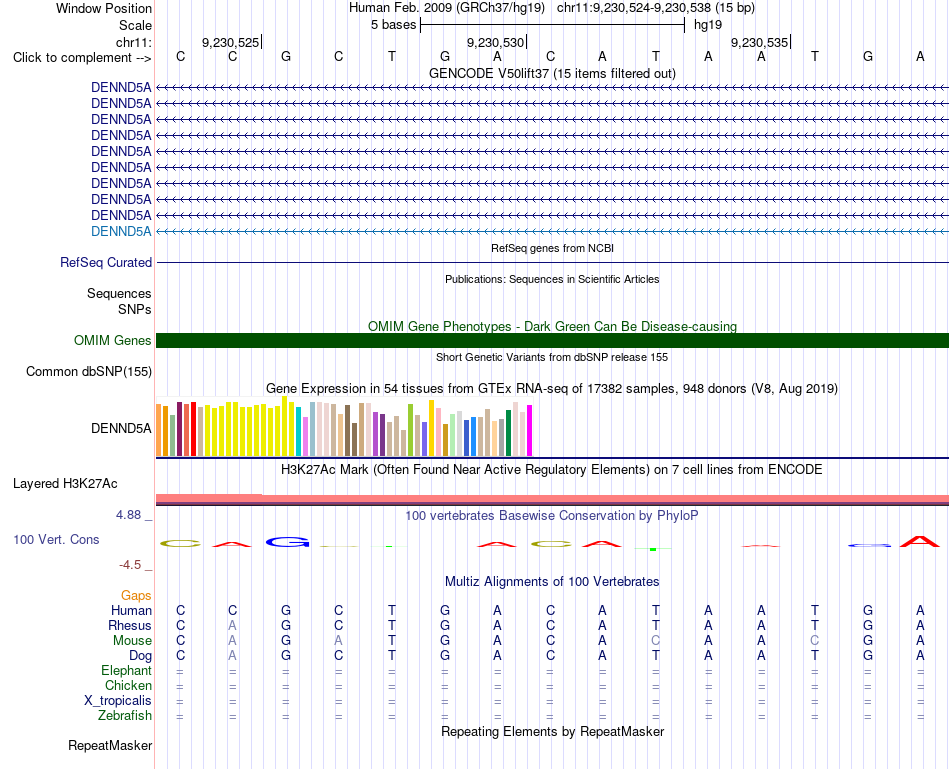Click the chr11: base position label
The image size is (950, 769).
[x=133, y=42]
